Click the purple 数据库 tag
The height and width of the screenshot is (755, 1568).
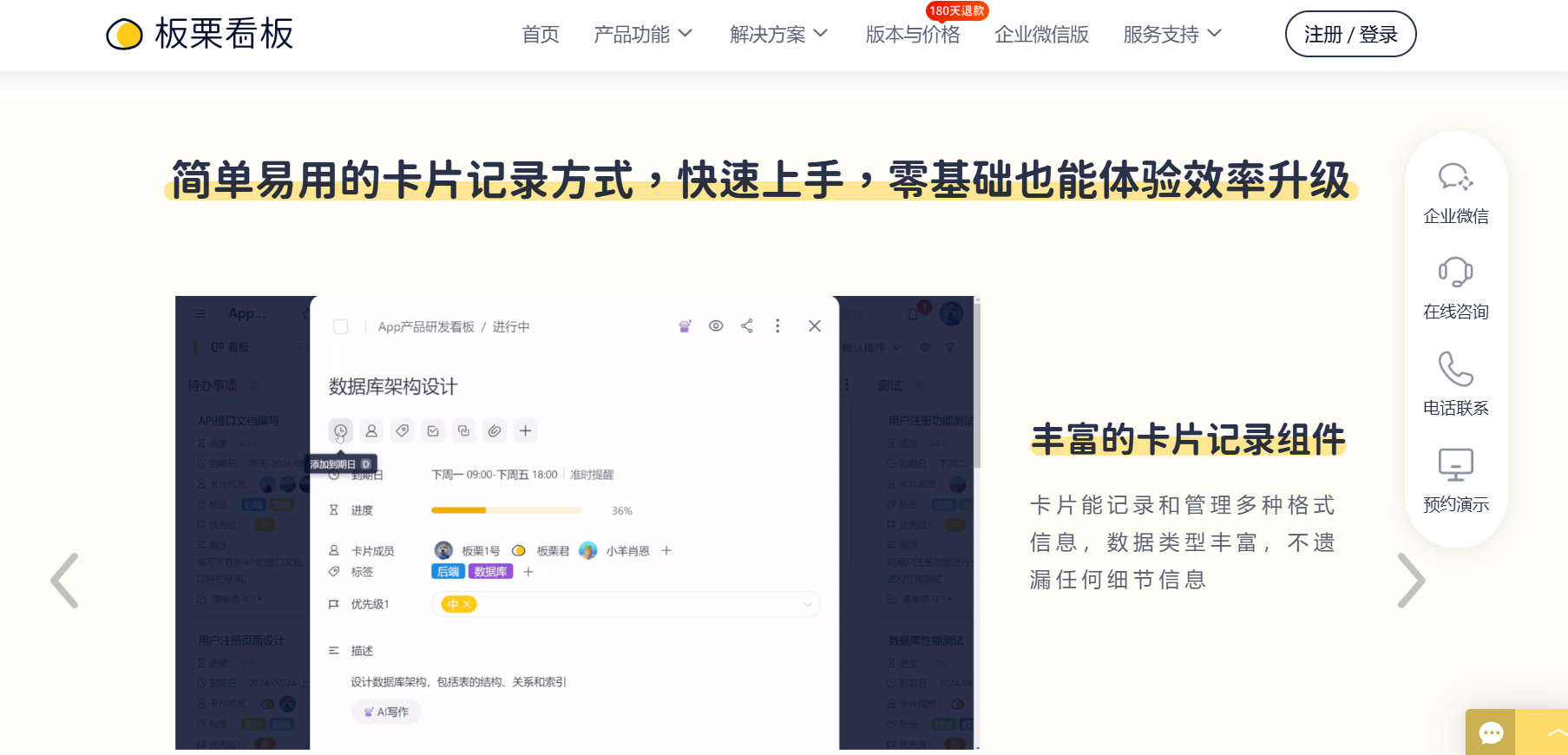(491, 572)
